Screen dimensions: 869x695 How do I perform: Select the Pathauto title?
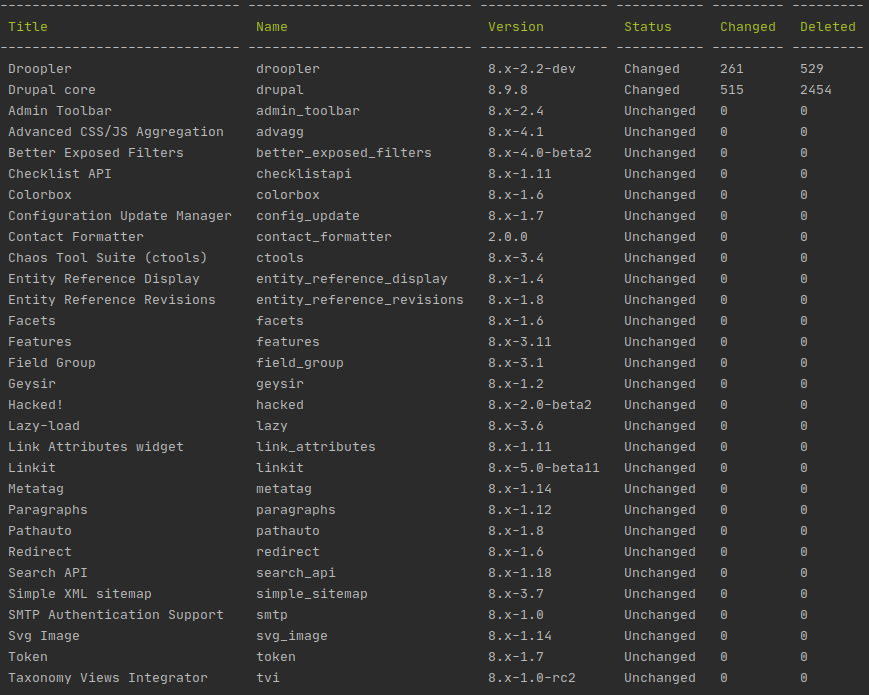click(40, 532)
